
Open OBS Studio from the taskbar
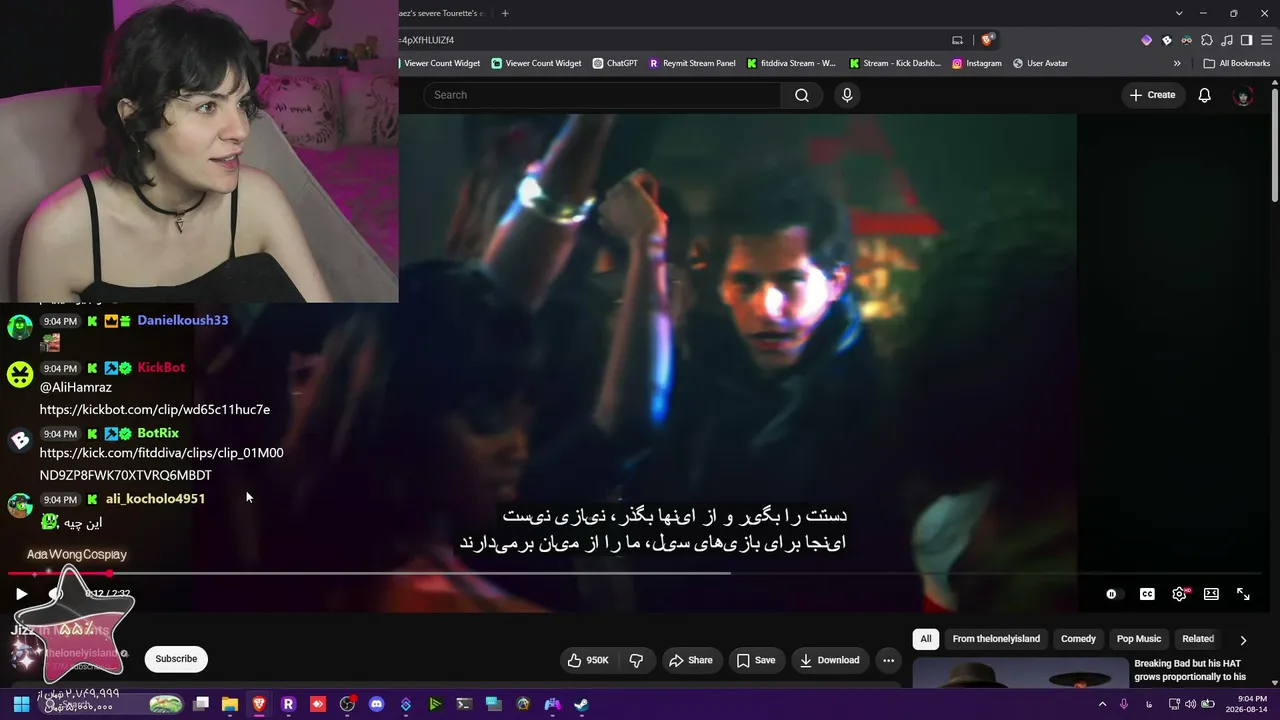click(x=347, y=704)
